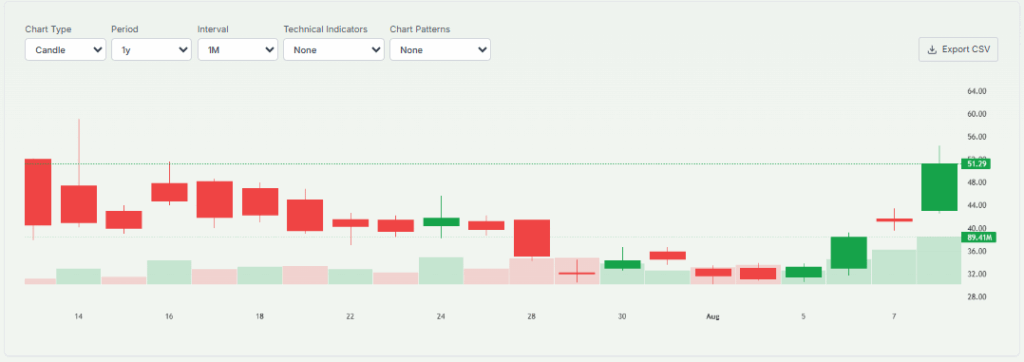Click the 44.00 price axis label
The image size is (1024, 362).
point(977,205)
